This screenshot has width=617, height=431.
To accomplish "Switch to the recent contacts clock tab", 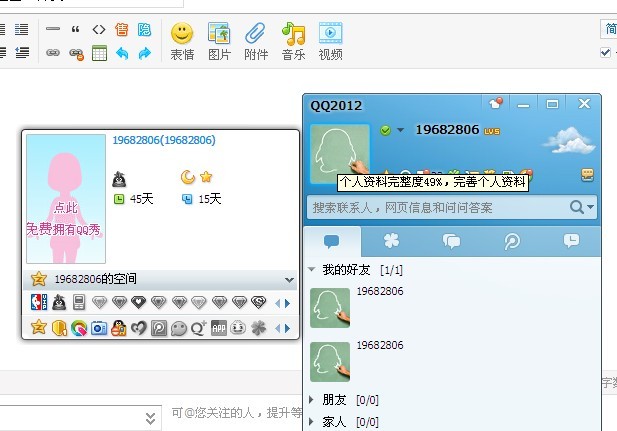I will [571, 240].
